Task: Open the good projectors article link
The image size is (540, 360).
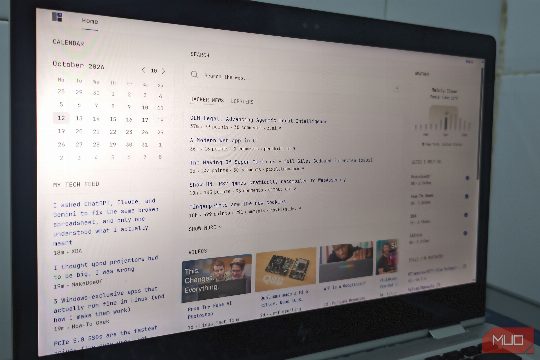Action: [106, 267]
